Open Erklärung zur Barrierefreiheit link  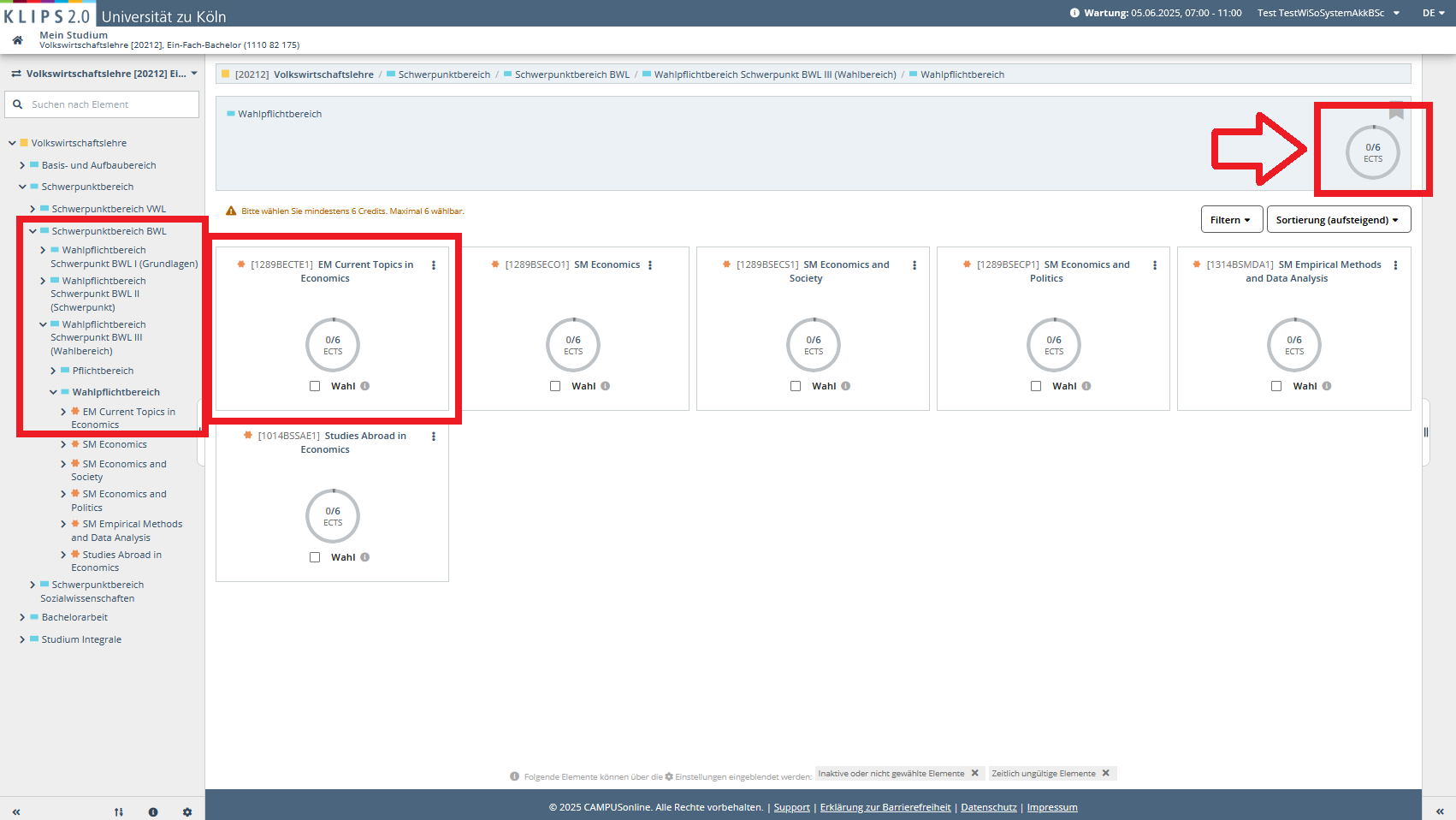point(885,807)
